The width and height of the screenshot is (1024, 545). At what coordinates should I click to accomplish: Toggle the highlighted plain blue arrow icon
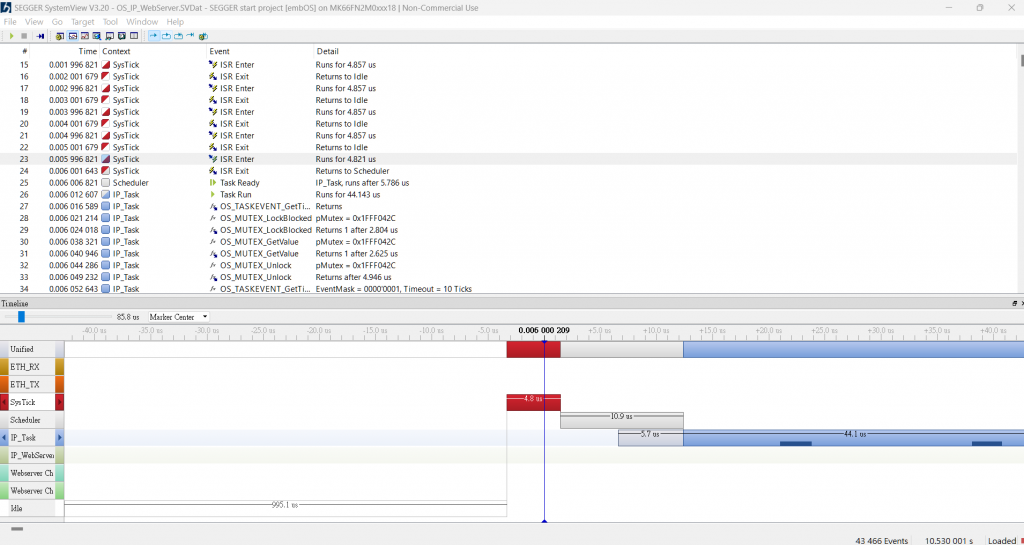coord(153,36)
